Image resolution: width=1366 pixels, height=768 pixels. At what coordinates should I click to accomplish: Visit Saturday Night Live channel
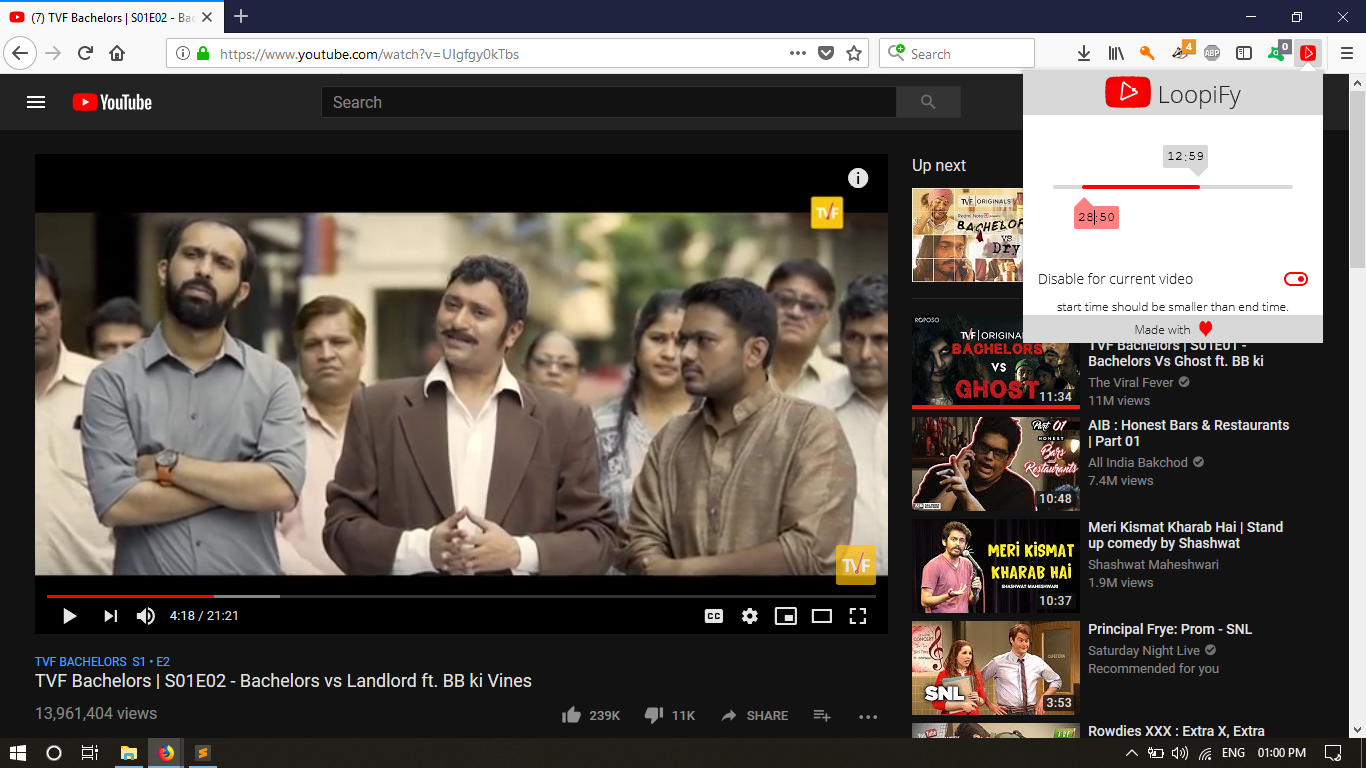(x=1144, y=650)
